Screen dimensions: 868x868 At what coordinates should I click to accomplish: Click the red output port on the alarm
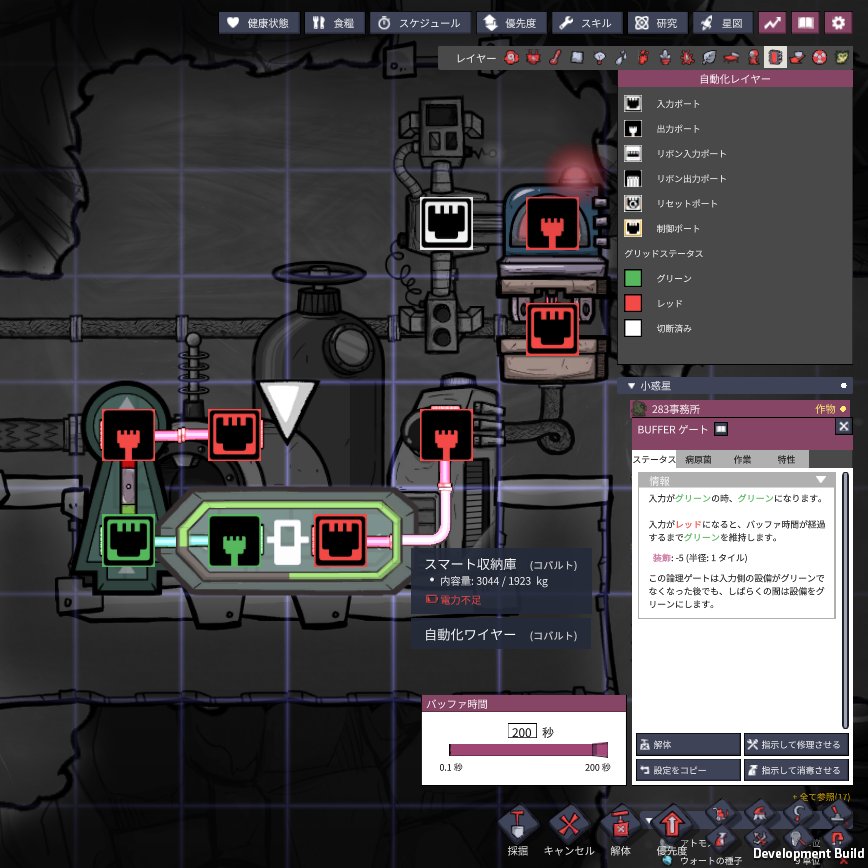(552, 223)
